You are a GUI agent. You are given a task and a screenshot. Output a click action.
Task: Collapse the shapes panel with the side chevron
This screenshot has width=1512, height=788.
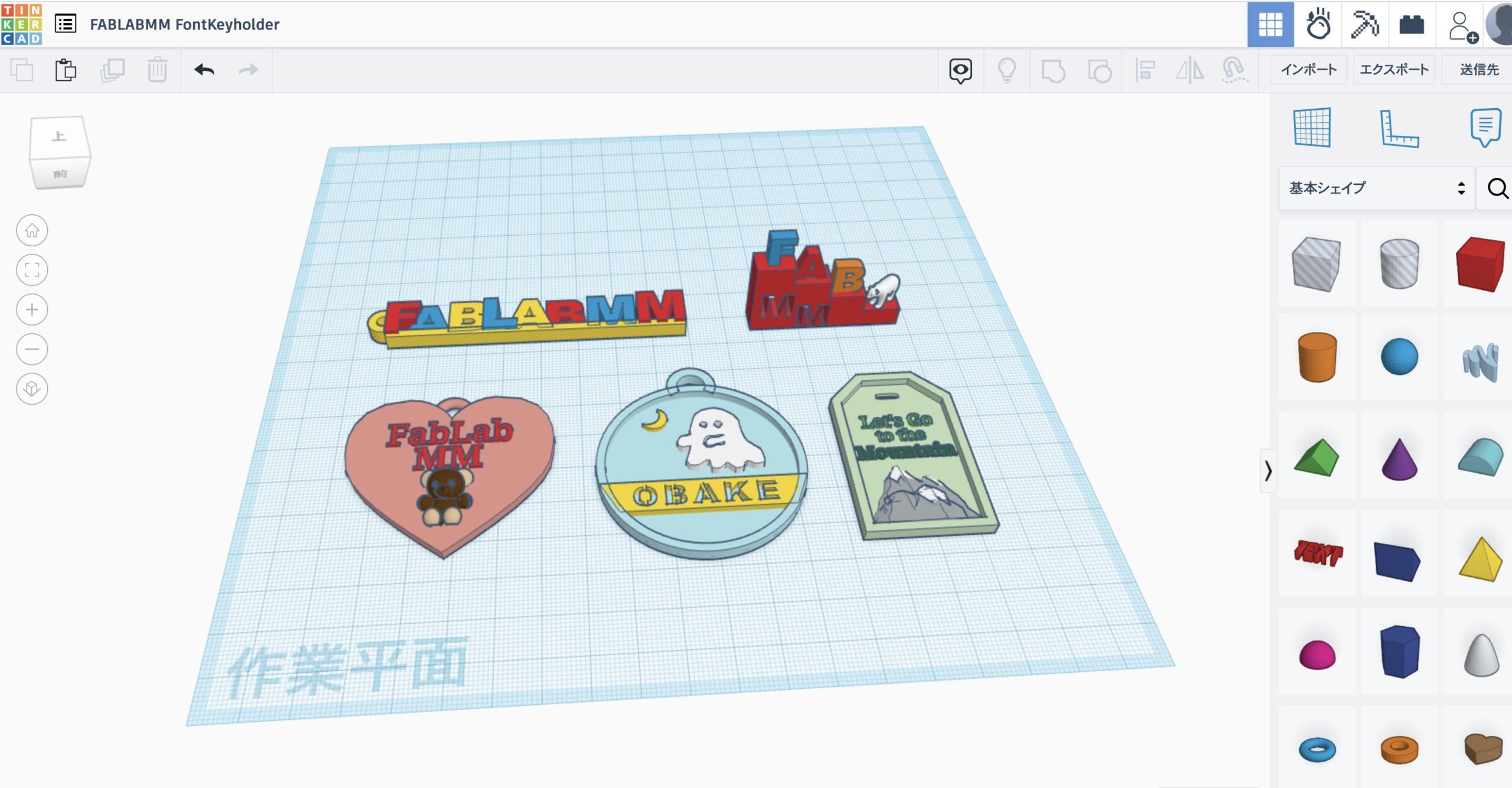[1268, 471]
